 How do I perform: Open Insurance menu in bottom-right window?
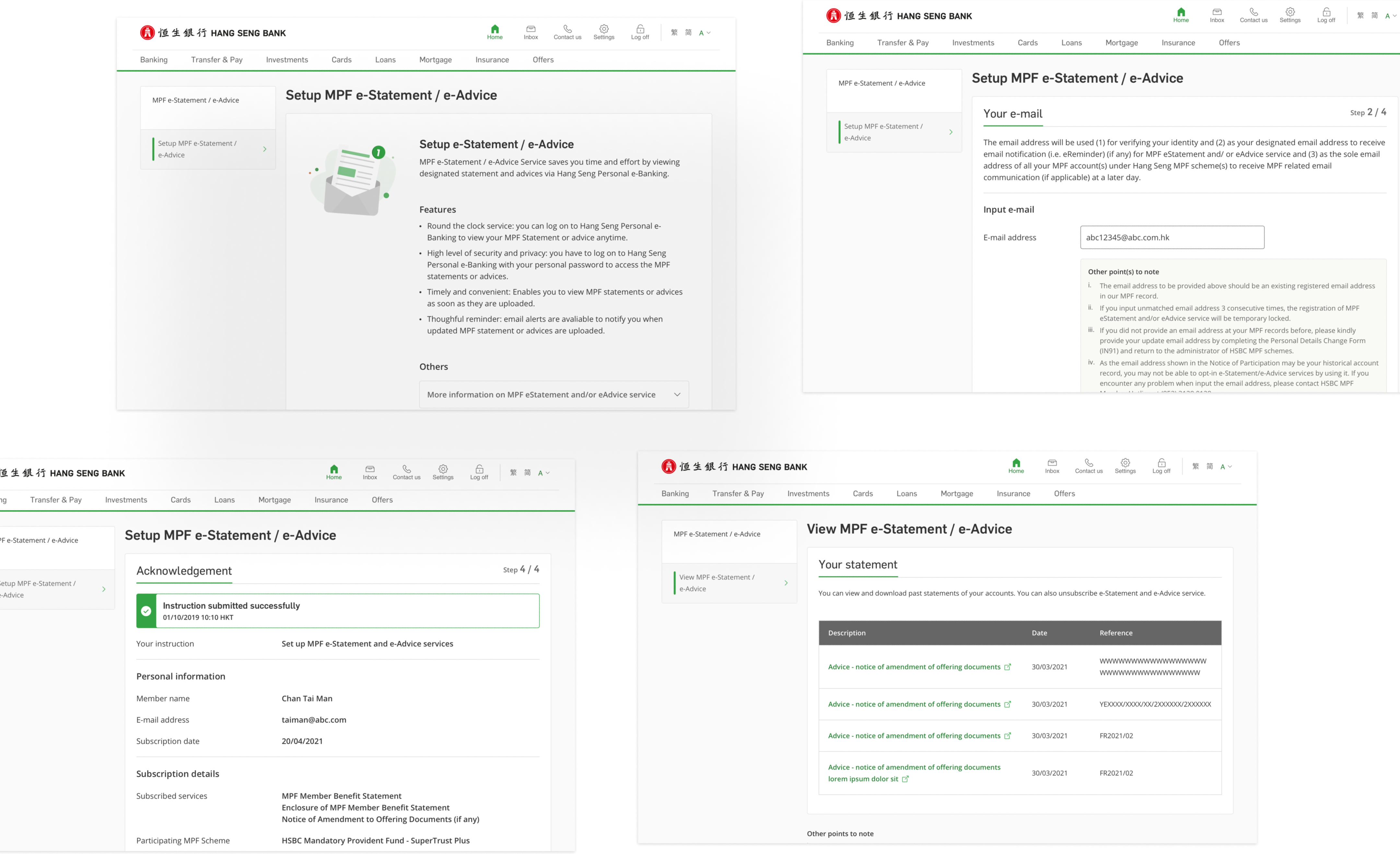1013,493
